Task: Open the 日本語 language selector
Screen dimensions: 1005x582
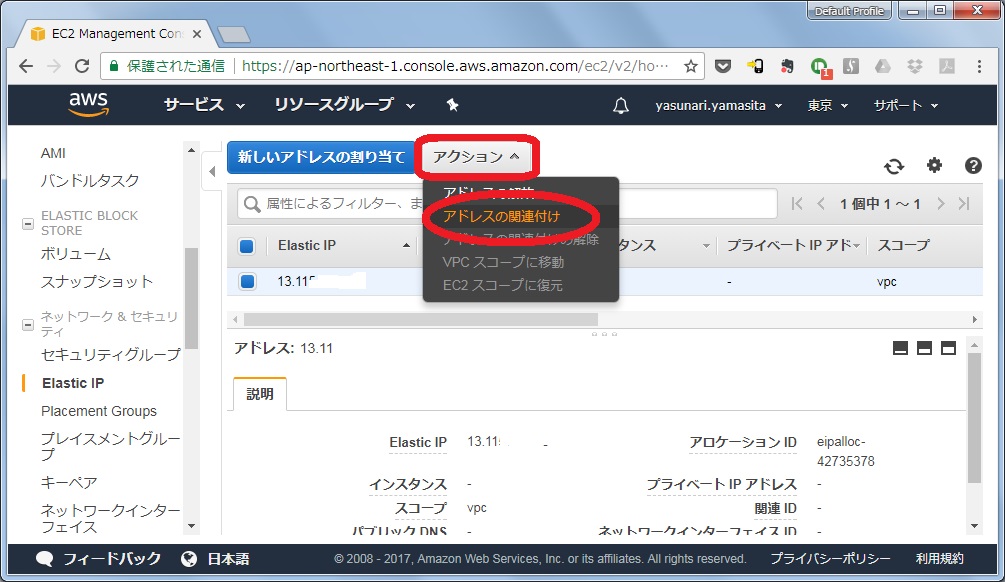Action: (228, 559)
